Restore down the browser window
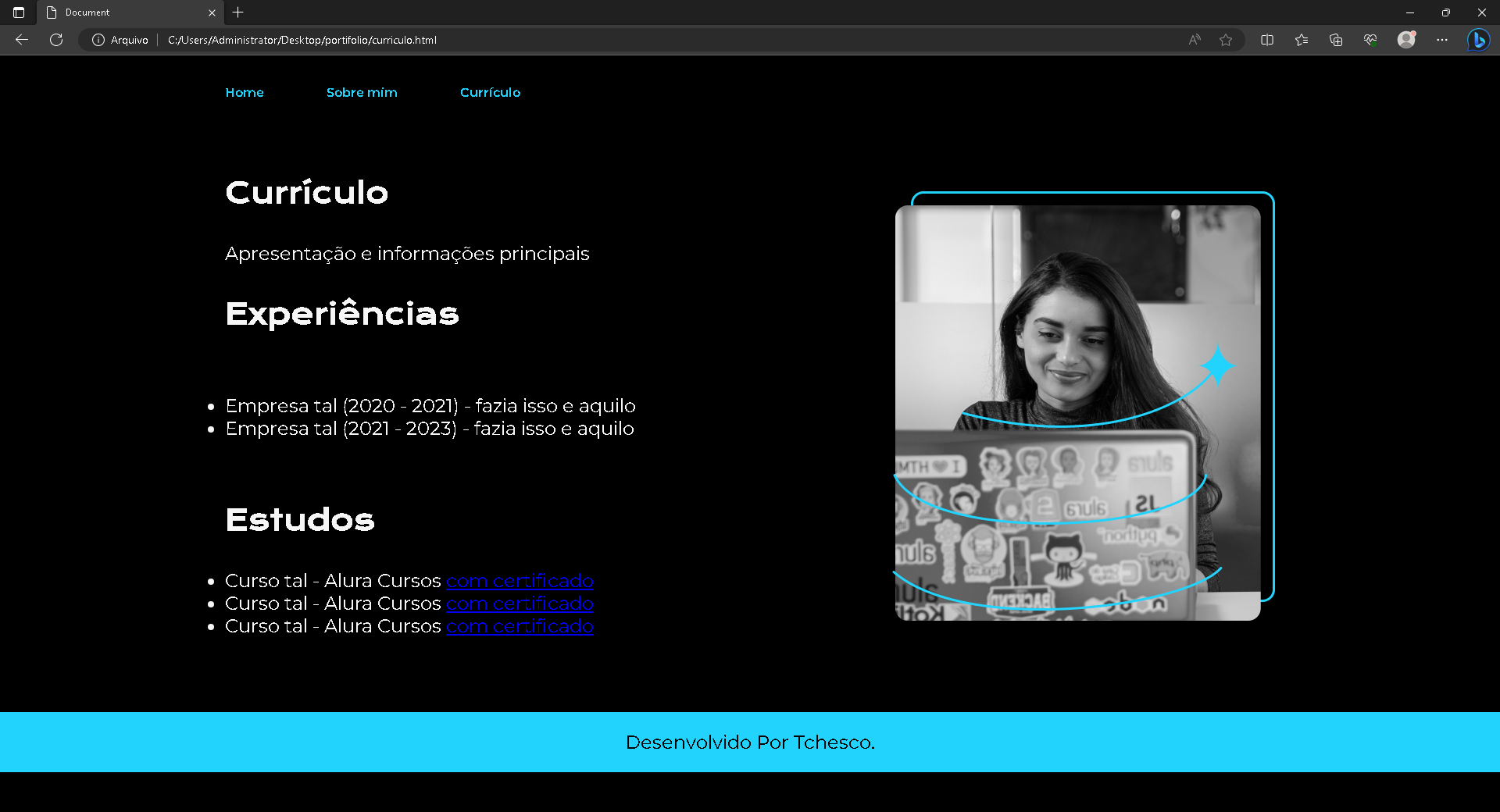This screenshot has width=1500, height=812. pos(1446,12)
